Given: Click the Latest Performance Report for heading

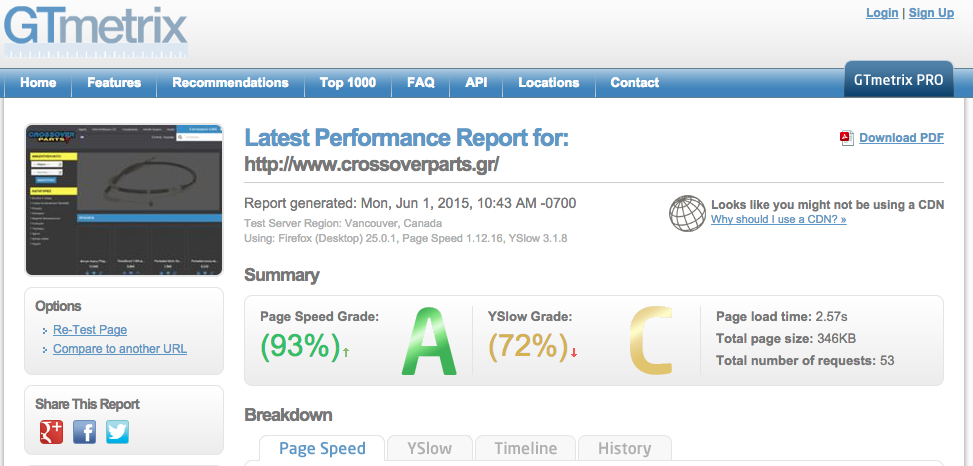Looking at the screenshot, I should pyautogui.click(x=406, y=138).
